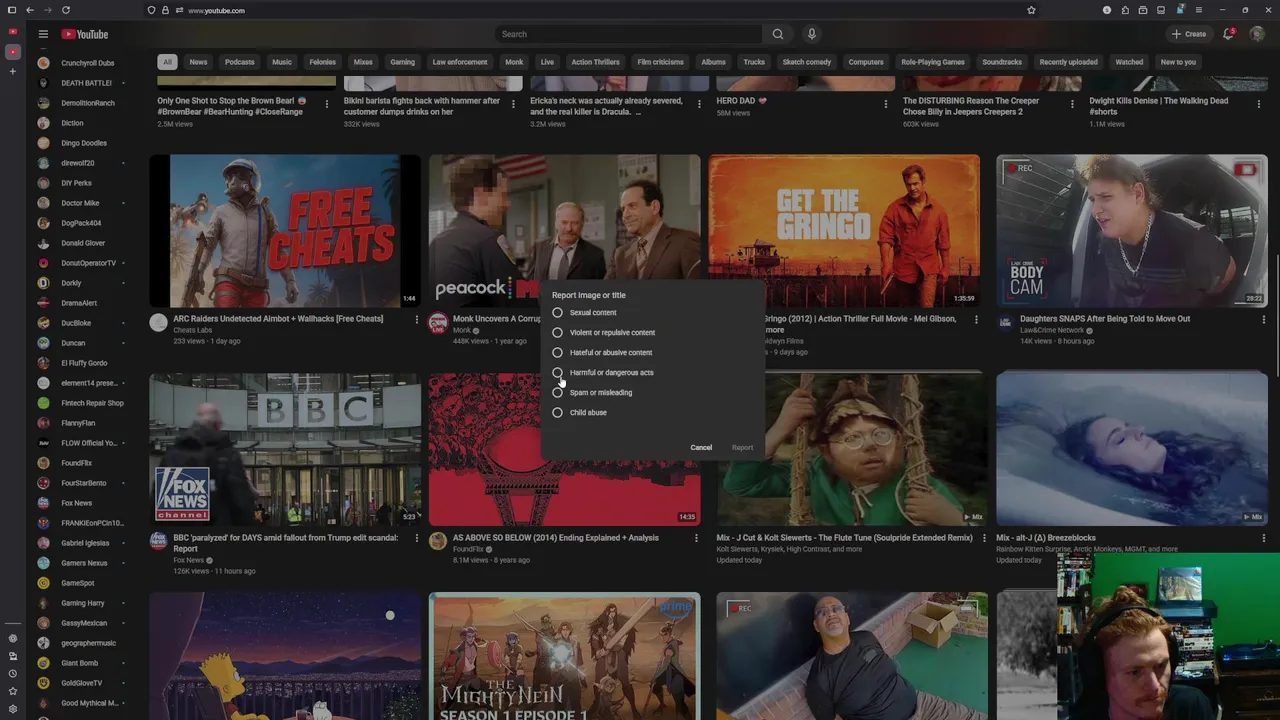Click the greyed-out Report button in dialog
1280x720 pixels.
[742, 447]
